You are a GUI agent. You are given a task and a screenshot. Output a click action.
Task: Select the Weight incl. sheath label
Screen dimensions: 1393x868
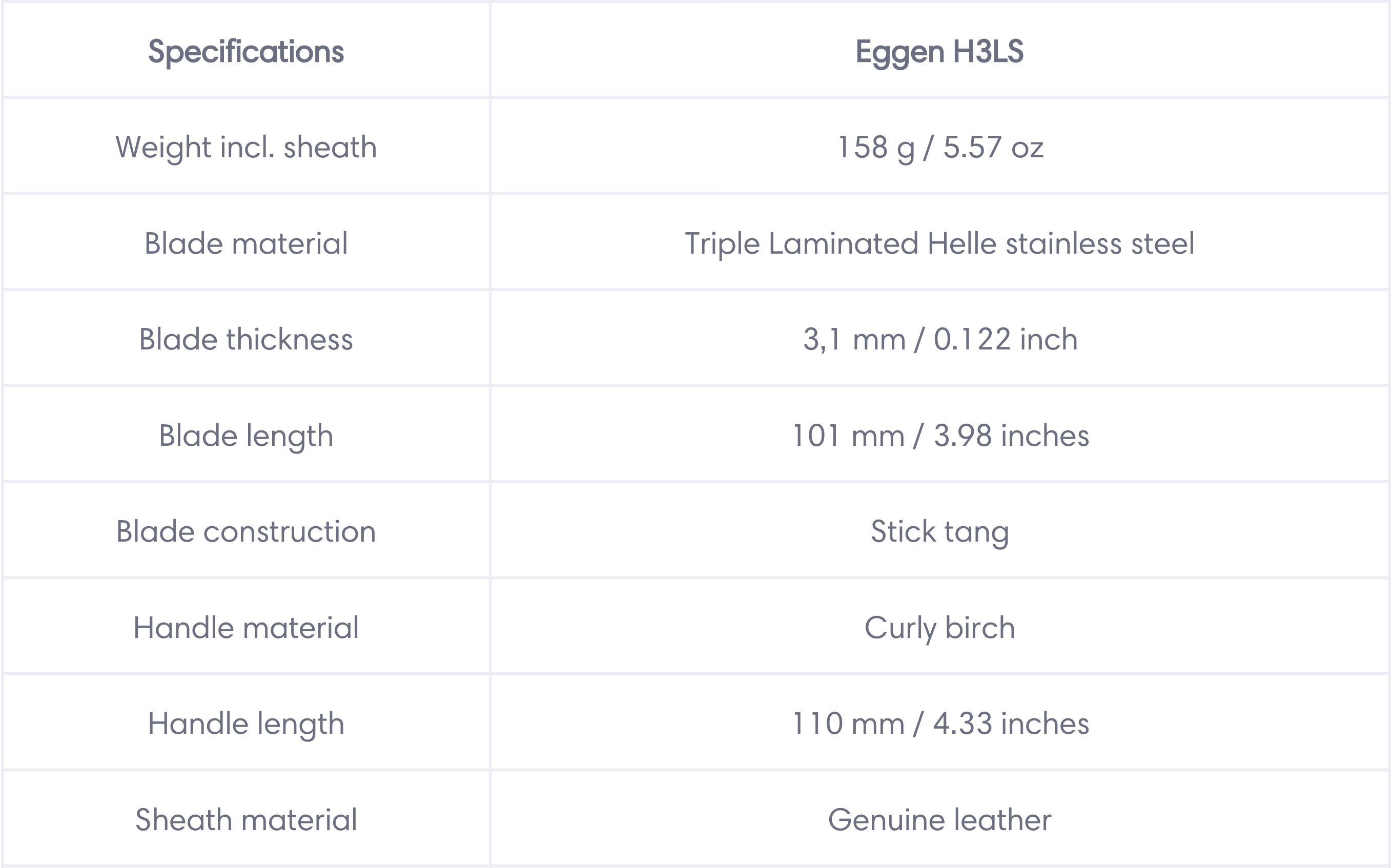coord(246,148)
